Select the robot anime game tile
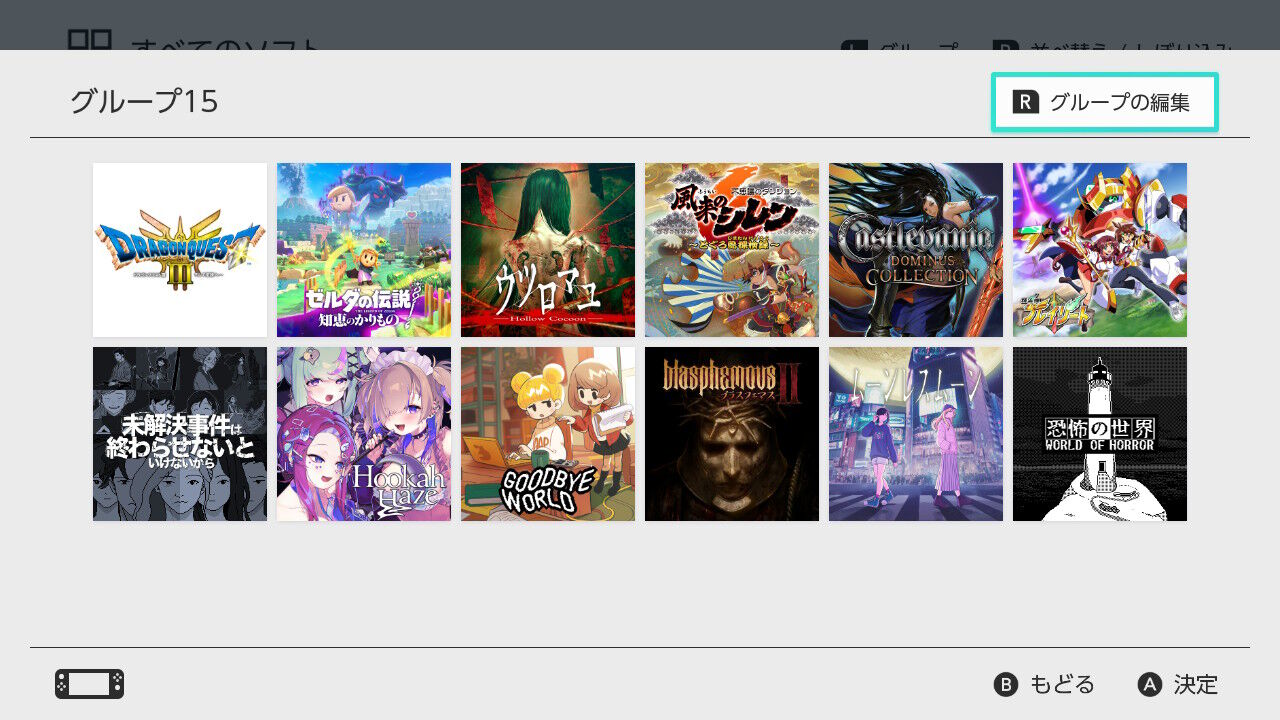Screen dimensions: 1280x720 1100,250
